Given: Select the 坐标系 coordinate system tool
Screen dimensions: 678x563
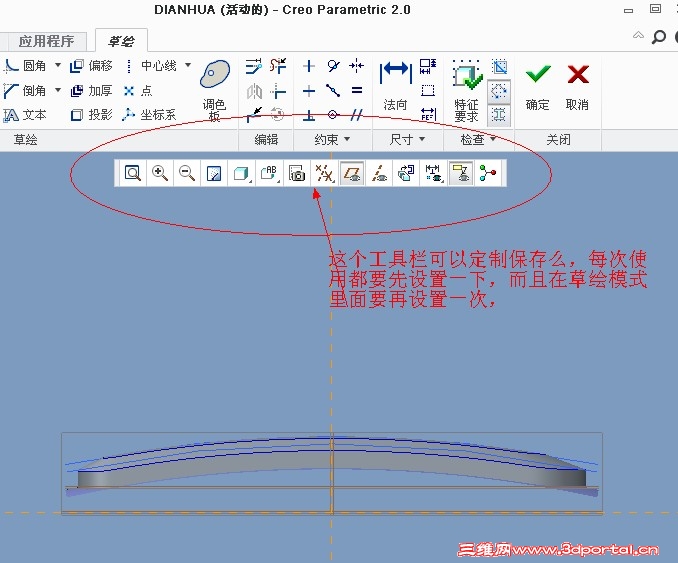Looking at the screenshot, I should click(x=150, y=115).
